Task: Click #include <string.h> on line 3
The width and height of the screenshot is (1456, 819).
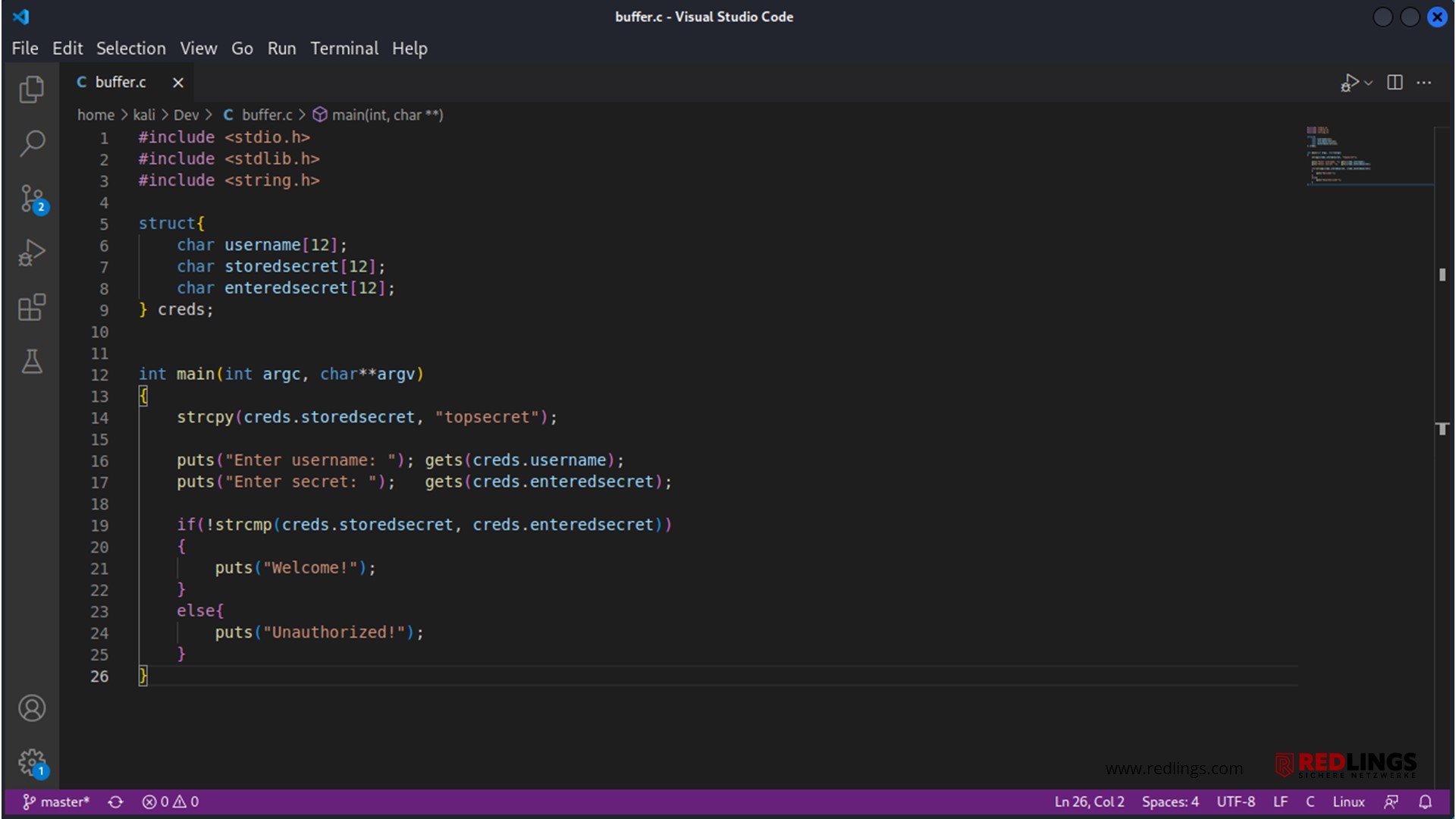Action: pyautogui.click(x=229, y=180)
